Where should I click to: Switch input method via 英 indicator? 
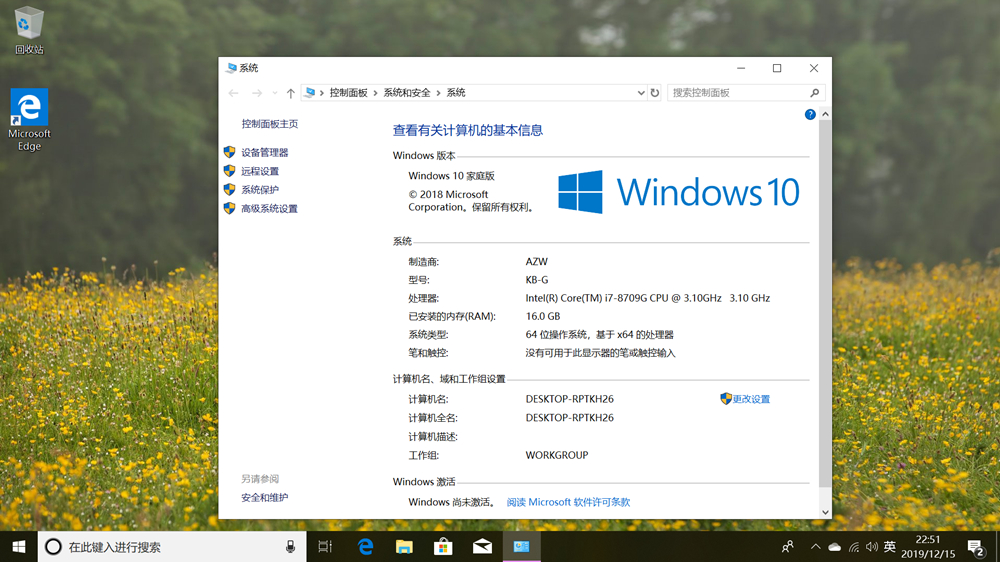[890, 547]
